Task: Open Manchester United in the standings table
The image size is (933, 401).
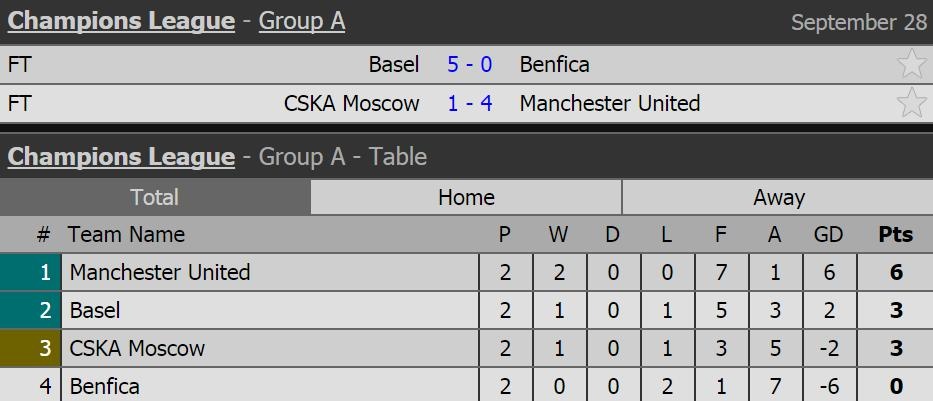Action: click(x=160, y=272)
